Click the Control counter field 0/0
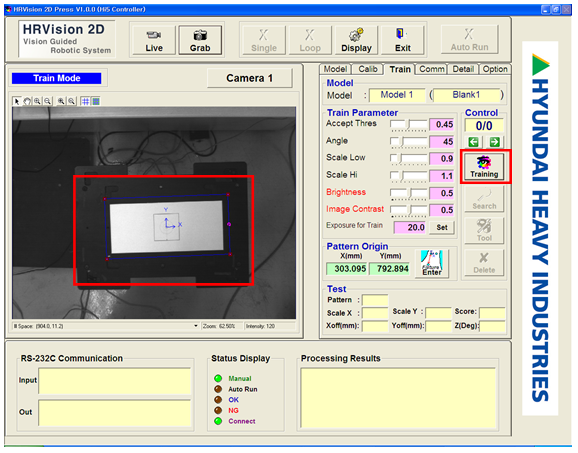Image resolution: width=578 pixels, height=453 pixels. point(484,126)
